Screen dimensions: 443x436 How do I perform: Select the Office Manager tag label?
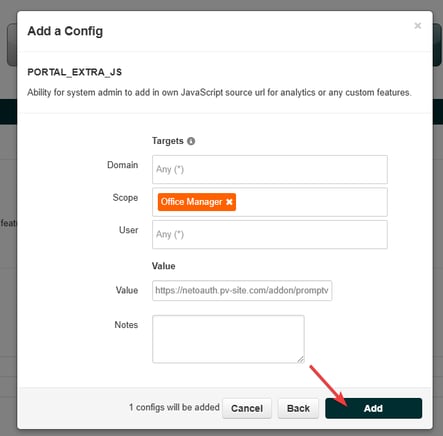tap(191, 202)
